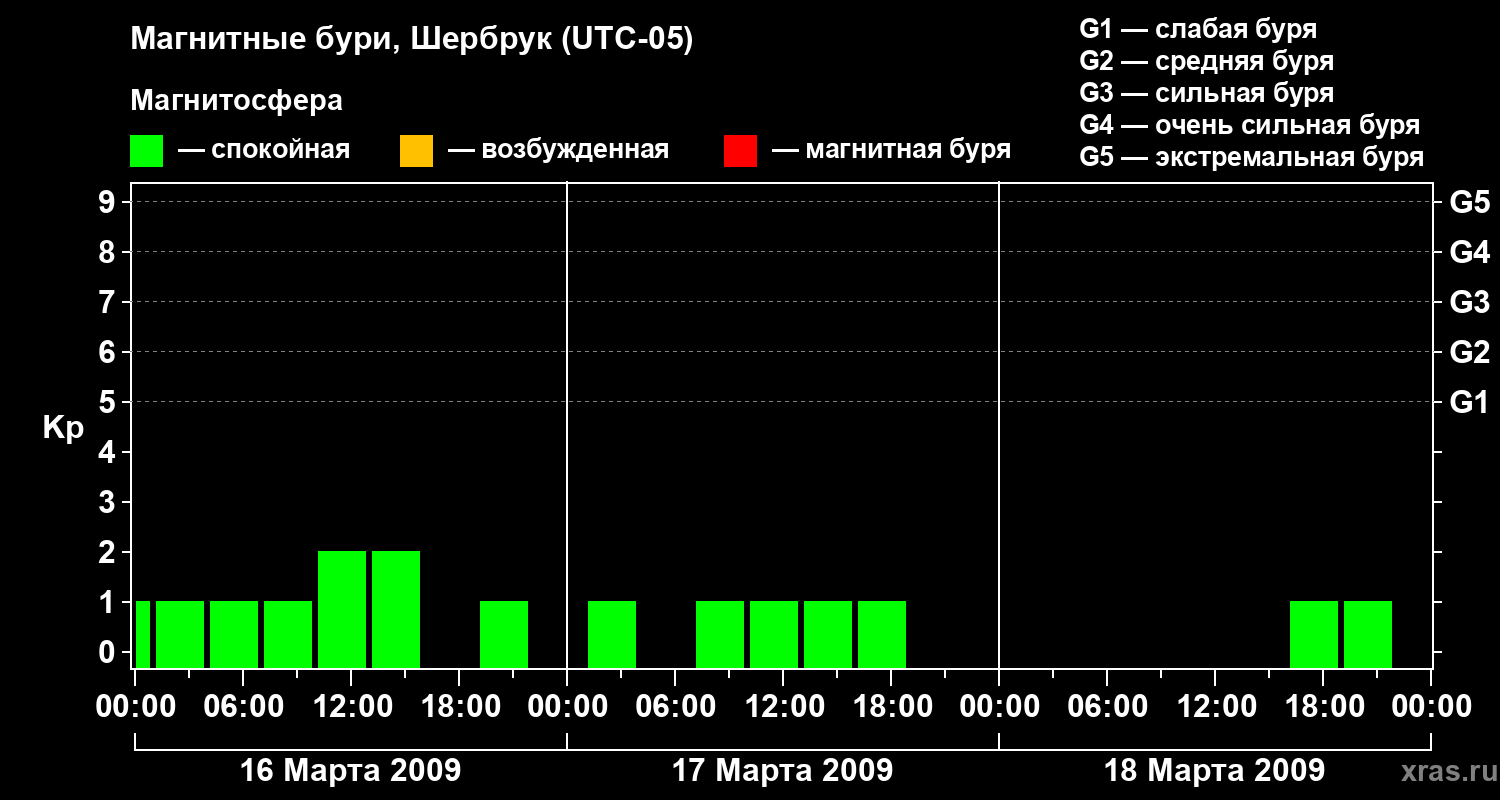The image size is (1500, 800).
Task: Click the '— магнитная буря' legend label
Action: [x=891, y=150]
